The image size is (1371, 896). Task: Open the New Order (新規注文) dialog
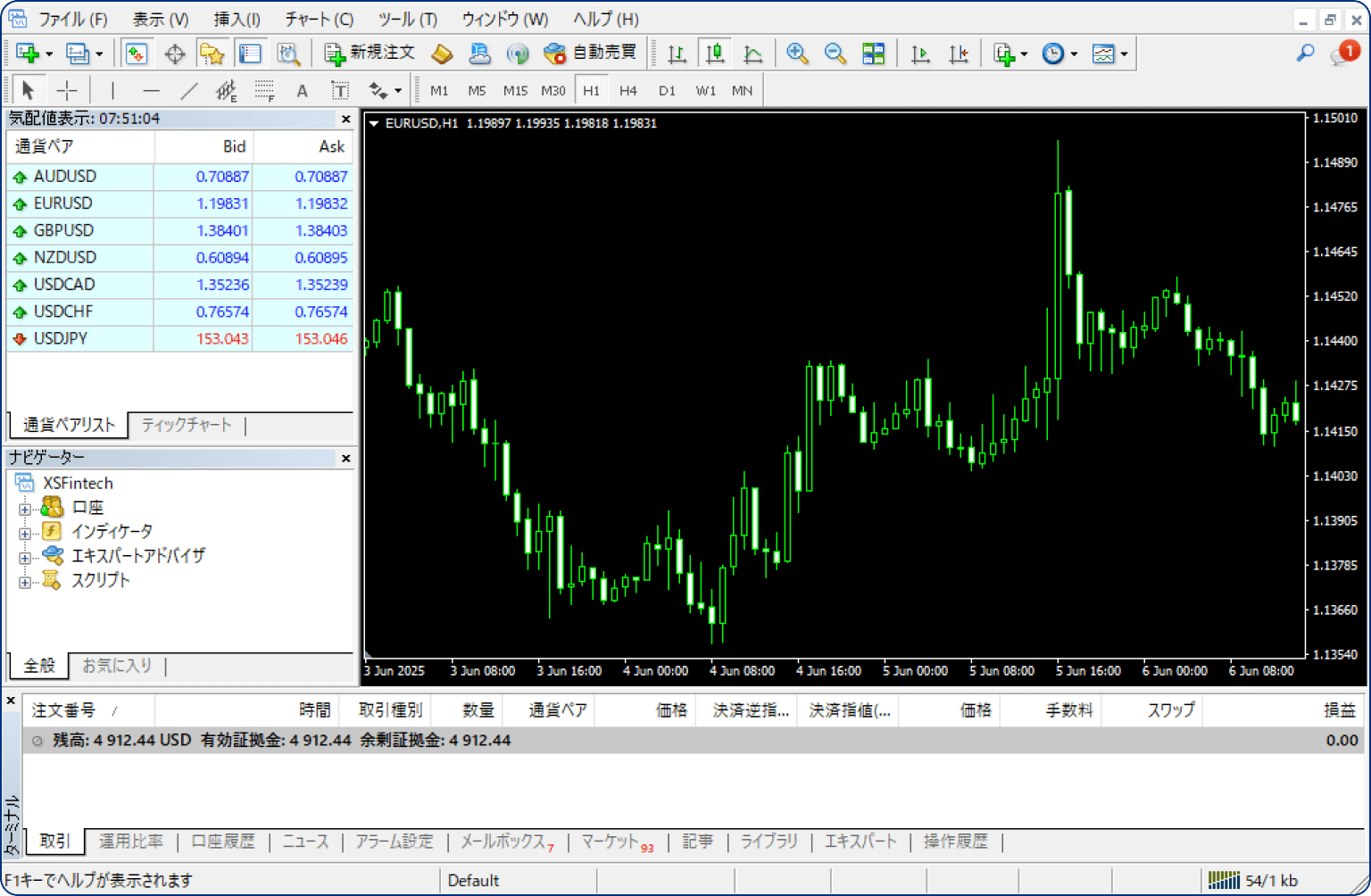pos(370,54)
